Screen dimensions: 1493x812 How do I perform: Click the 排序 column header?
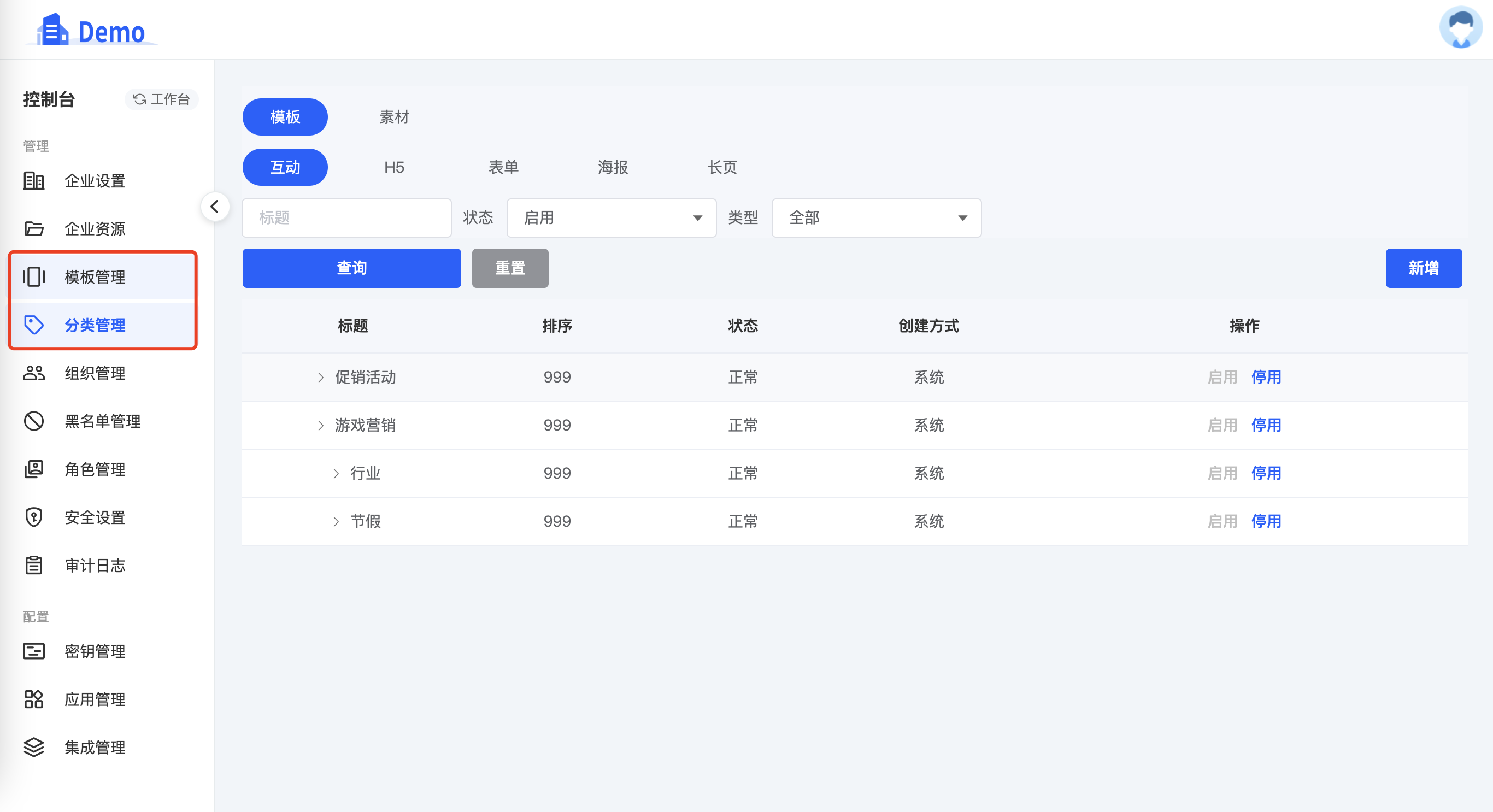[557, 326]
